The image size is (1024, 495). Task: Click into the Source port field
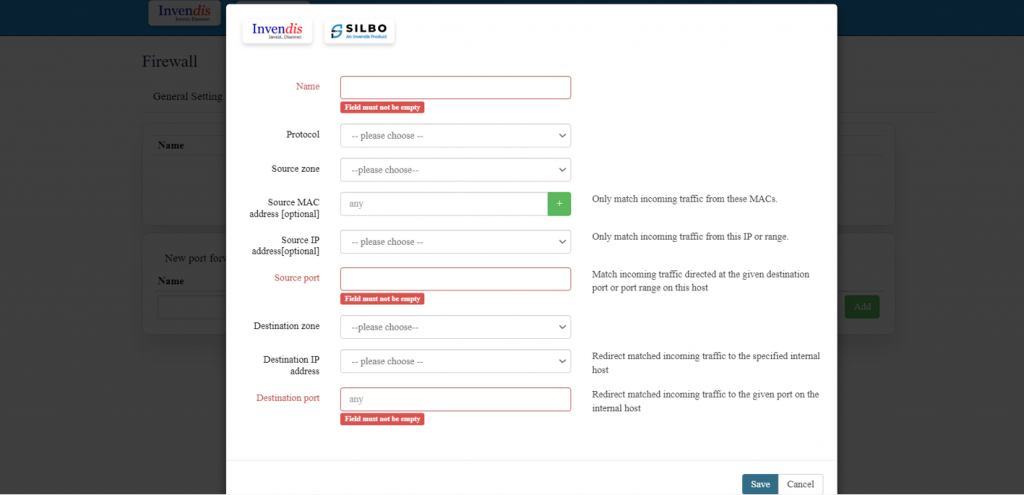pos(455,279)
